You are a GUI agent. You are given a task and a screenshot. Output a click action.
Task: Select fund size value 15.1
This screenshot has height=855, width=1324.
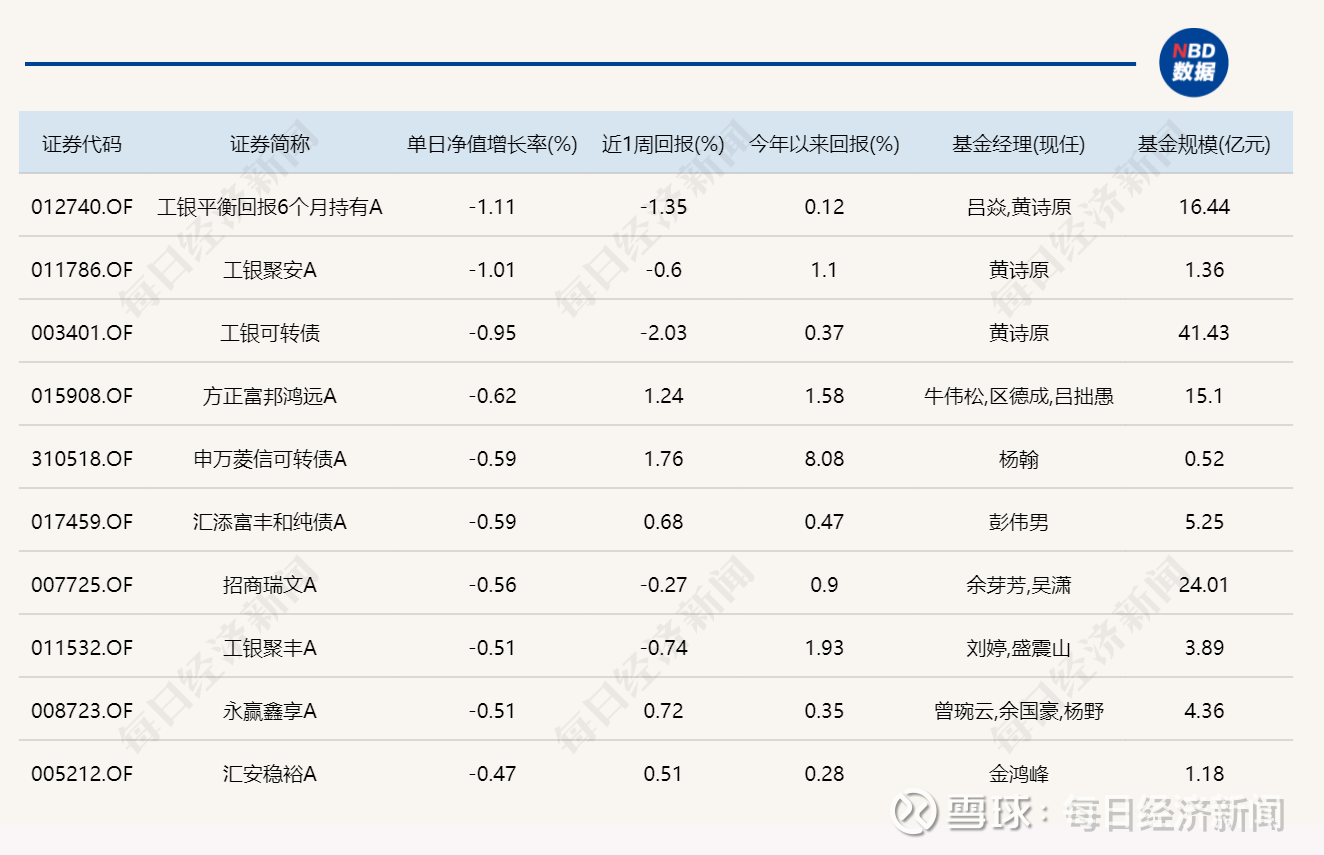click(x=1204, y=396)
